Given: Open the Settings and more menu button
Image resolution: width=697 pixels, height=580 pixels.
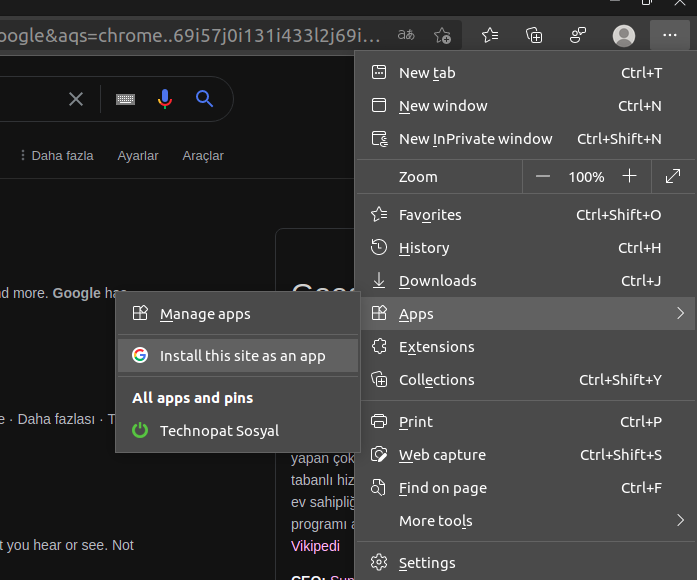Looking at the screenshot, I should coord(669,35).
